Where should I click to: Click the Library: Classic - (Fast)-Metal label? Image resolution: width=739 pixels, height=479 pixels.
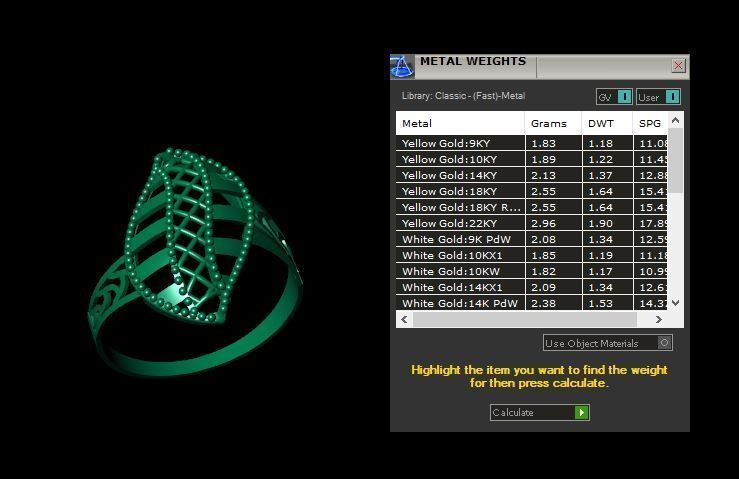[x=463, y=96]
